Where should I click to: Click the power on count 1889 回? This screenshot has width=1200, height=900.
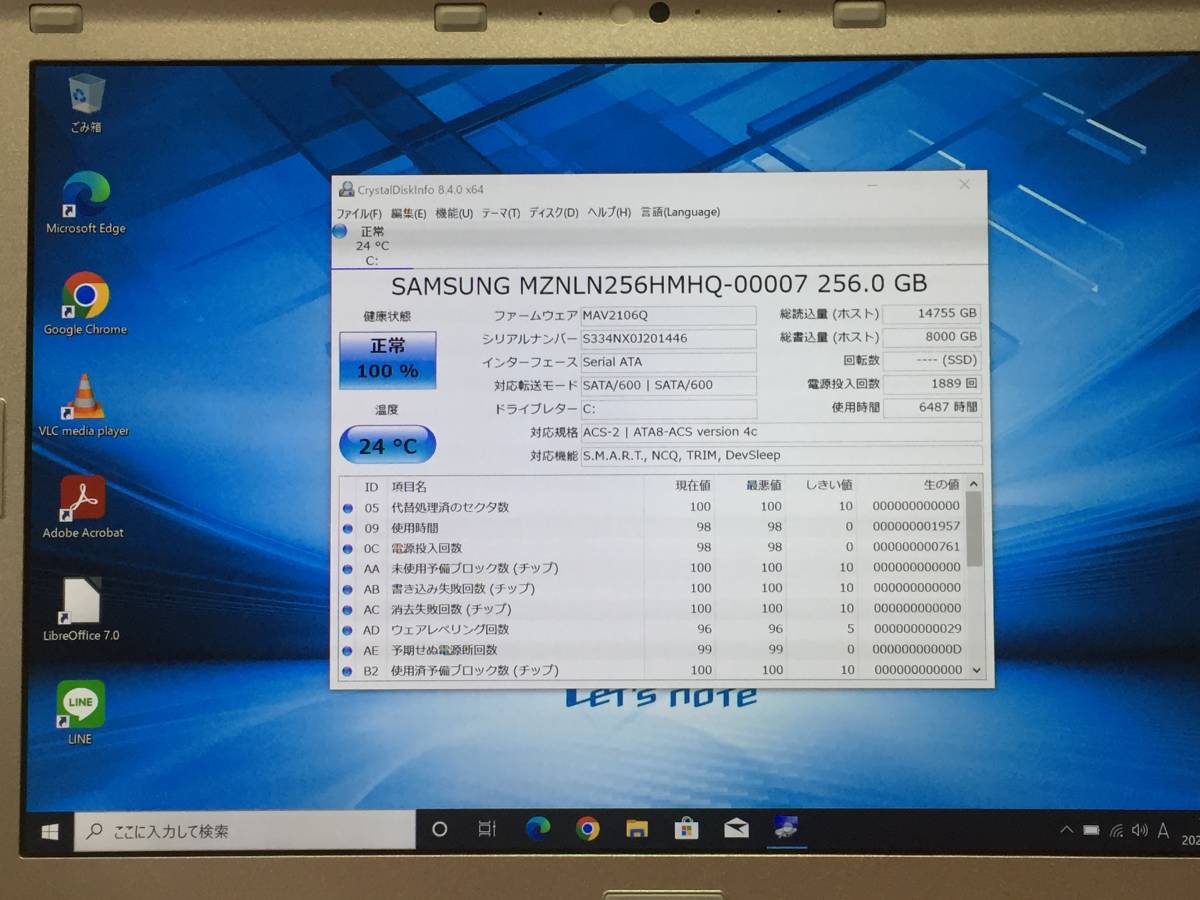932,384
